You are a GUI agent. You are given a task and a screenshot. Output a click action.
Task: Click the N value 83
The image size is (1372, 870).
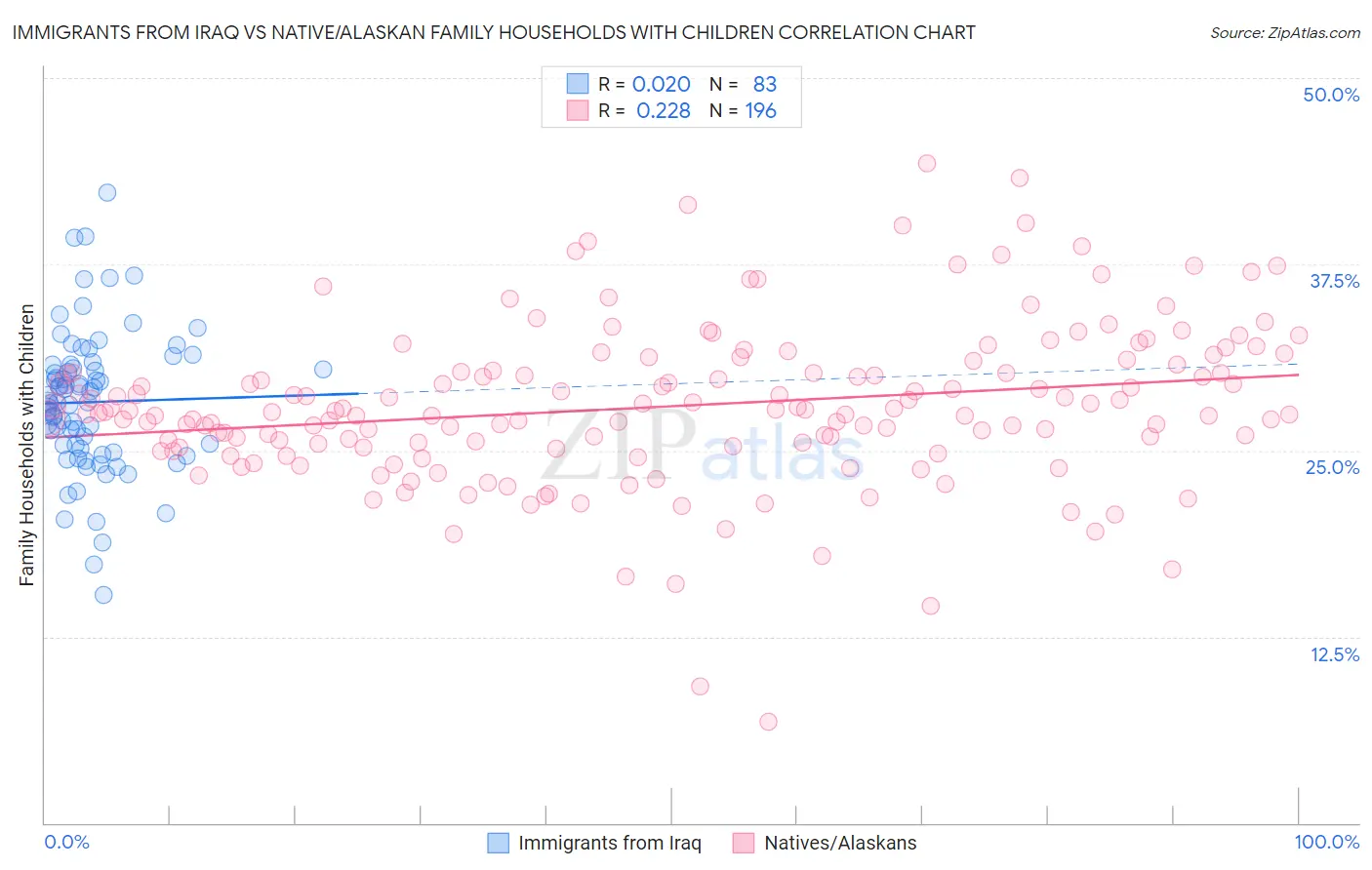(x=765, y=85)
